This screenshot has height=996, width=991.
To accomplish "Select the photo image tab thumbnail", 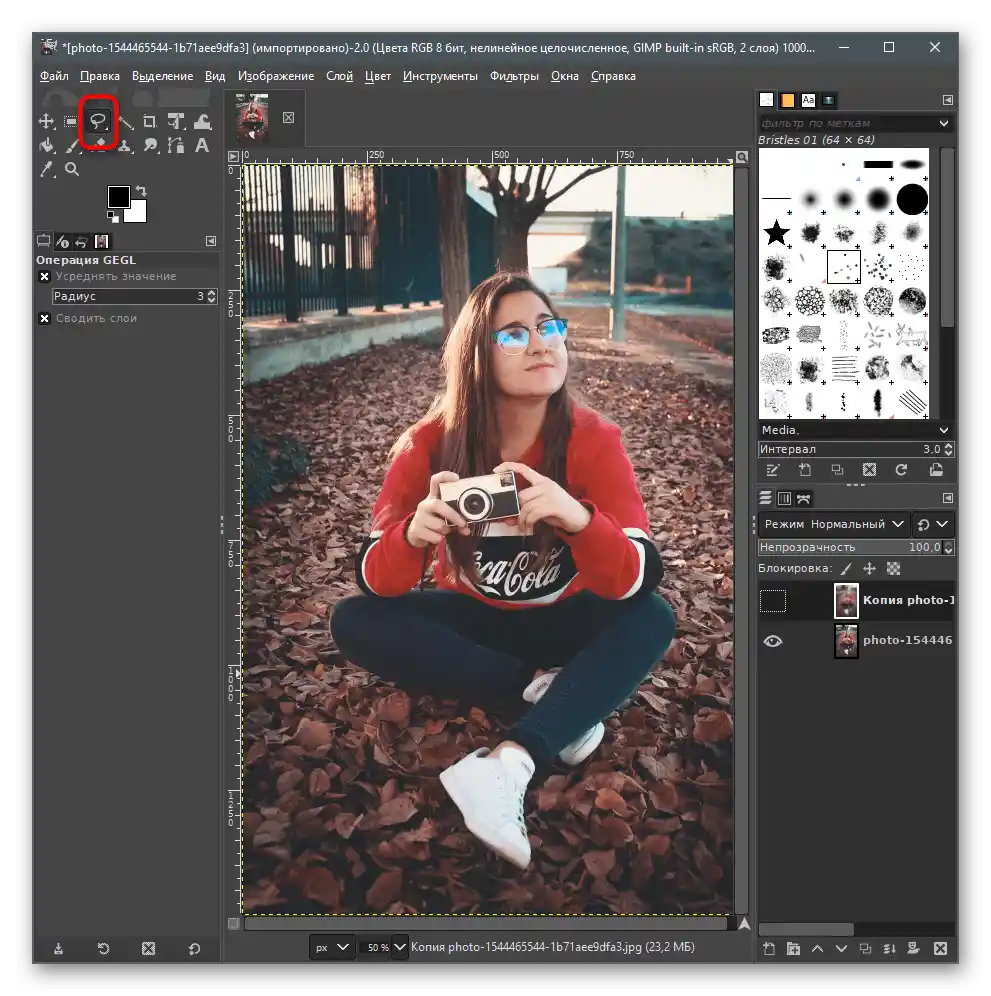I will point(252,118).
